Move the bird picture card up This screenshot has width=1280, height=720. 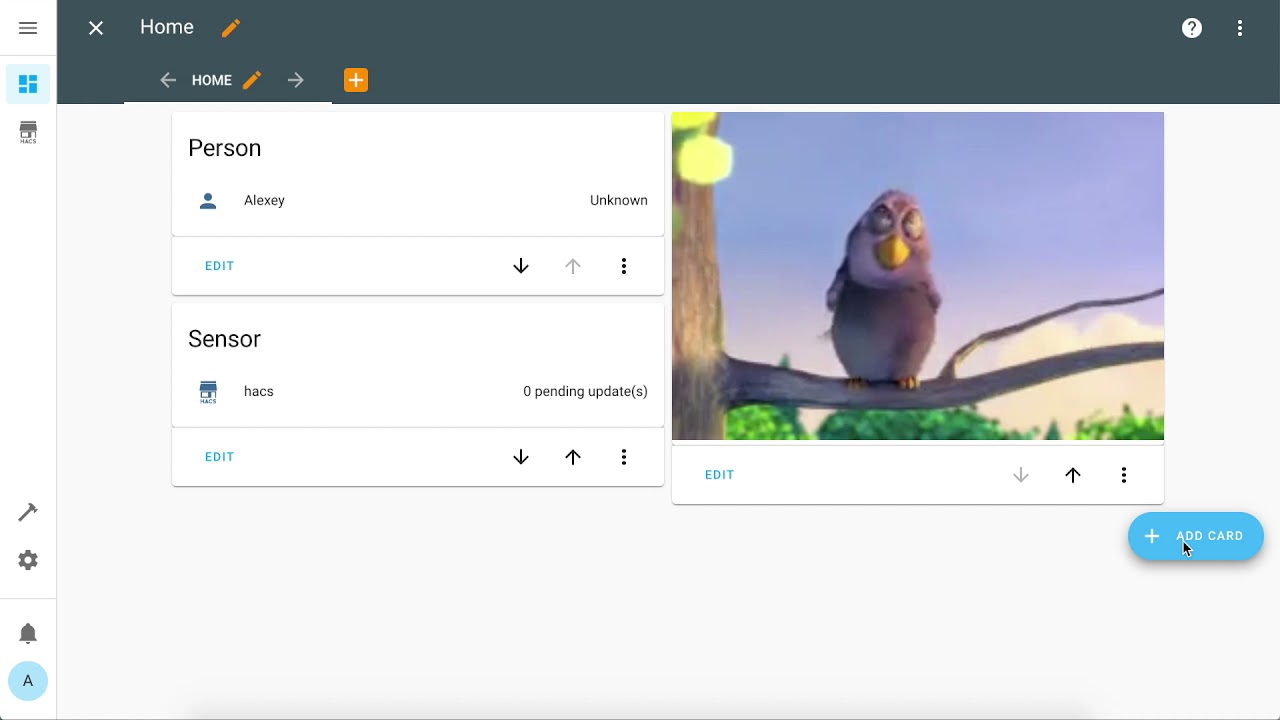pos(1073,475)
